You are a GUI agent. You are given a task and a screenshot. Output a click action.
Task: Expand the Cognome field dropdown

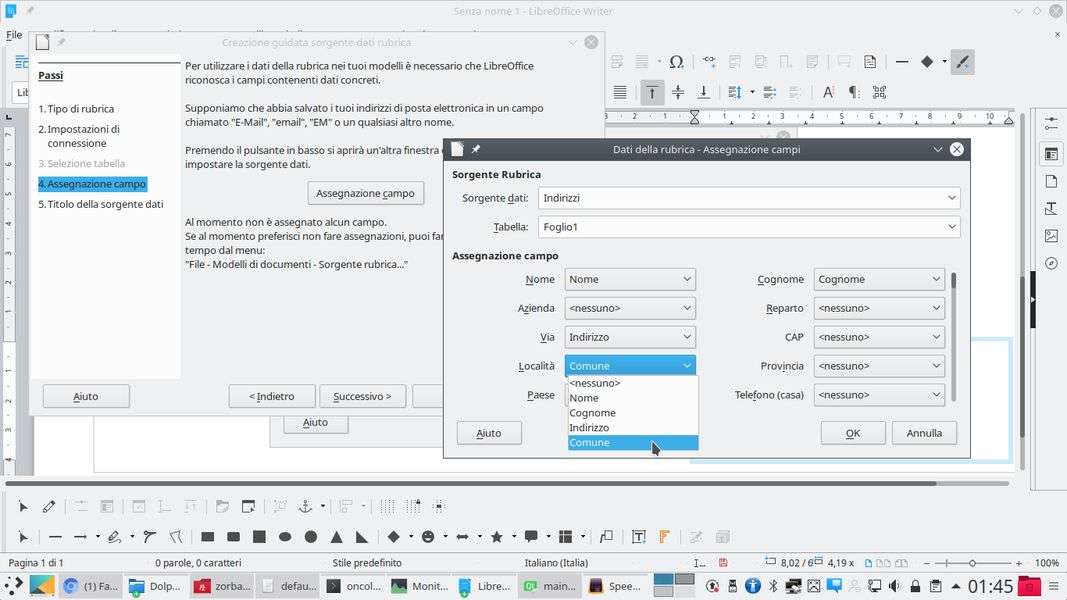[x=878, y=279]
